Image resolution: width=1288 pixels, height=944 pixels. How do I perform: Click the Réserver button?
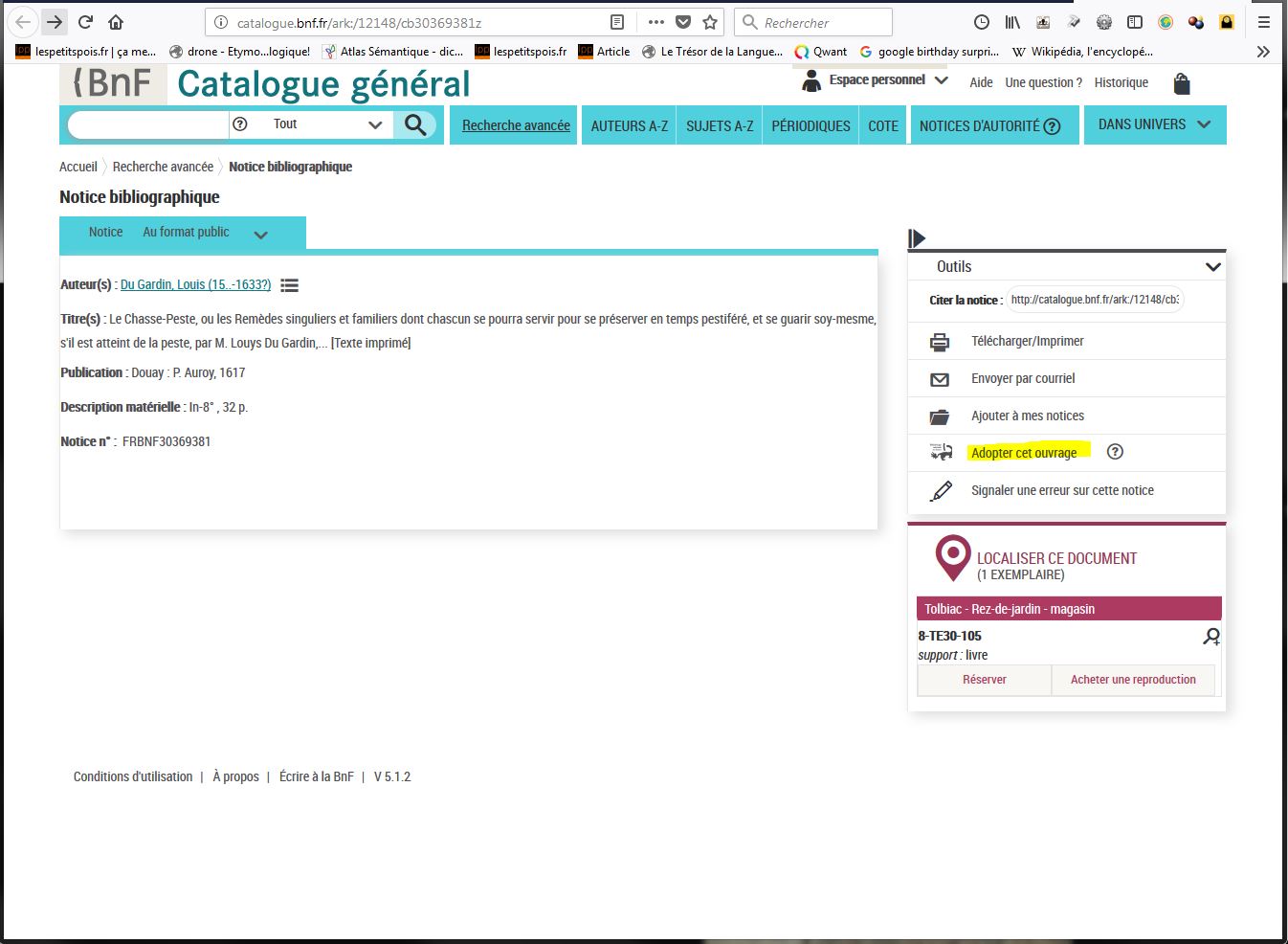click(x=984, y=680)
